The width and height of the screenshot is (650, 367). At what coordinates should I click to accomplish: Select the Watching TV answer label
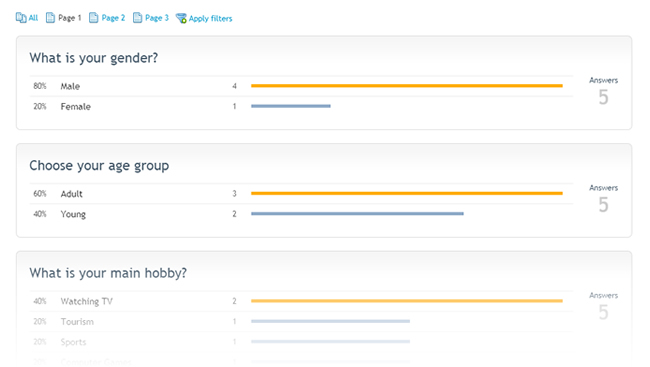87,301
